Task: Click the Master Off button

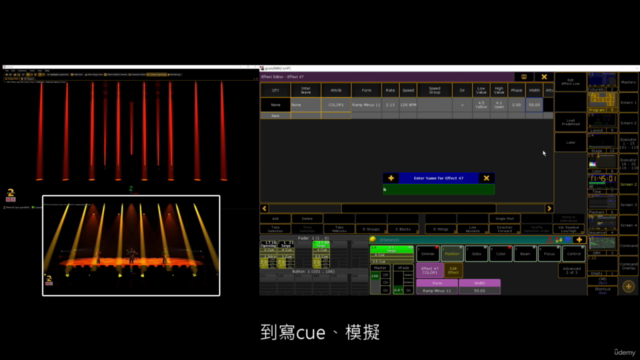Action: click(385, 275)
